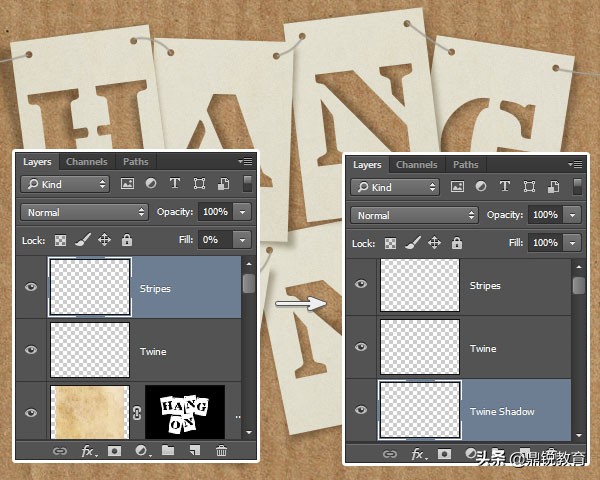Screen dimensions: 600x480
Task: Hide Twine layer in right panel
Action: 361,347
